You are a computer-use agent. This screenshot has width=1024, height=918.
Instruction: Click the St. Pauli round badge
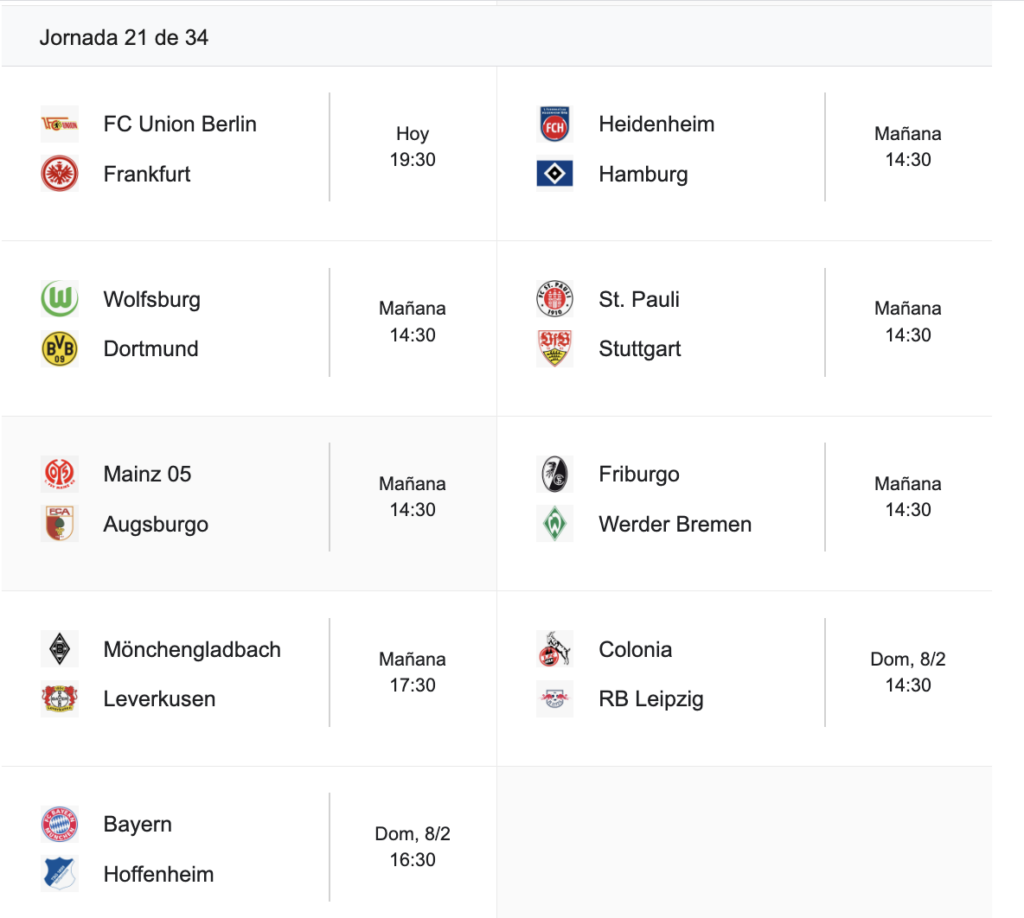pyautogui.click(x=555, y=299)
